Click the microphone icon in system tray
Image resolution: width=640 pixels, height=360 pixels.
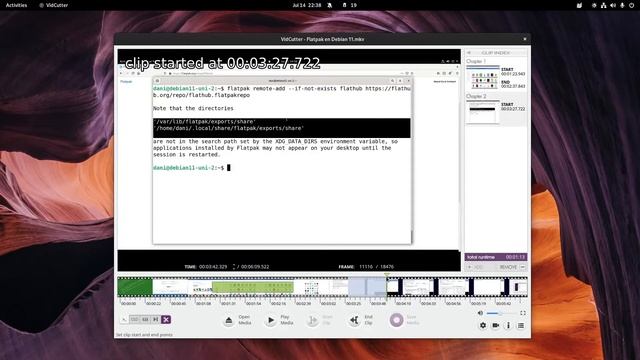click(x=622, y=5)
